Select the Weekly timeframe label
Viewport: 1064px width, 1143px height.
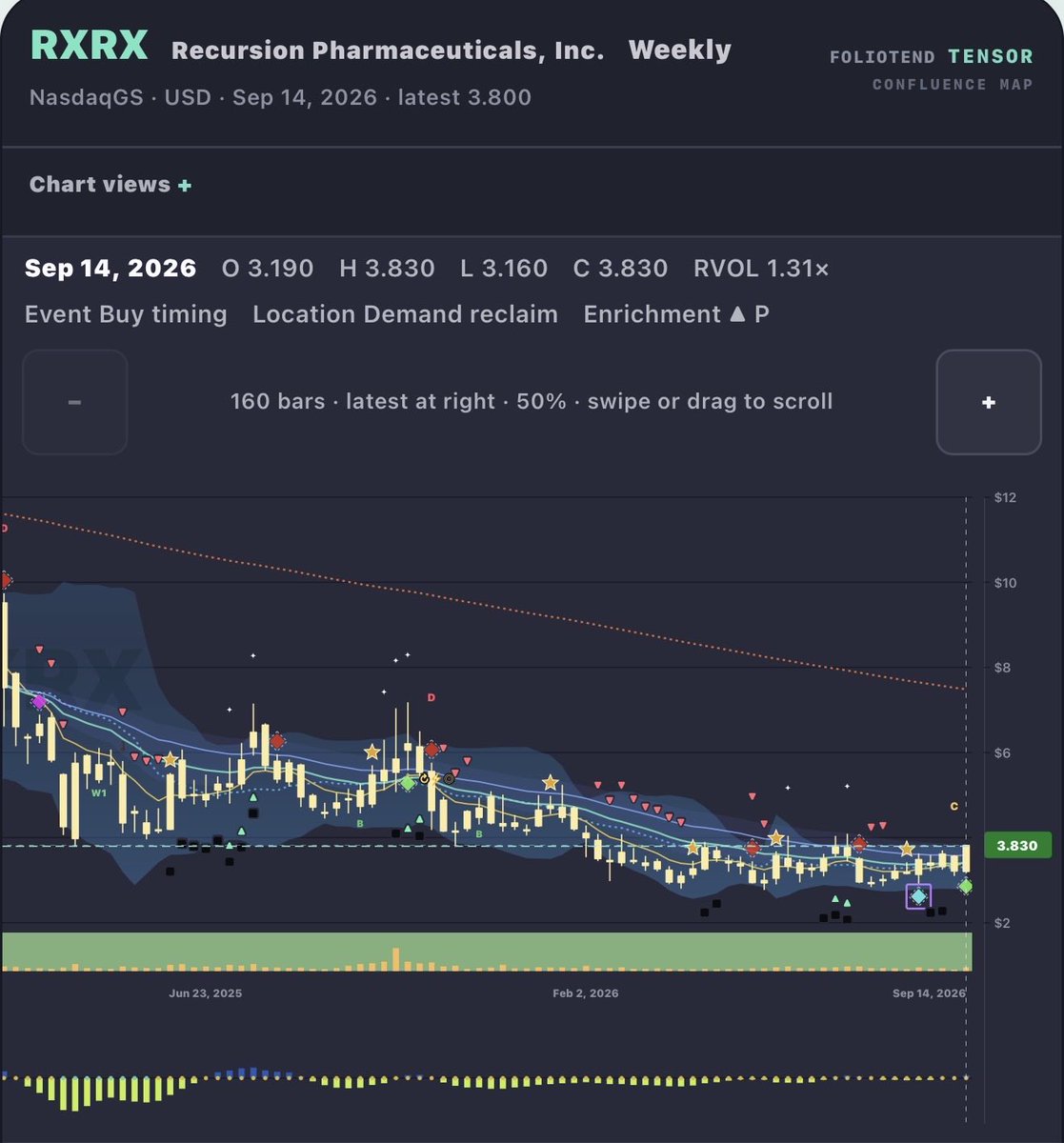tap(680, 50)
